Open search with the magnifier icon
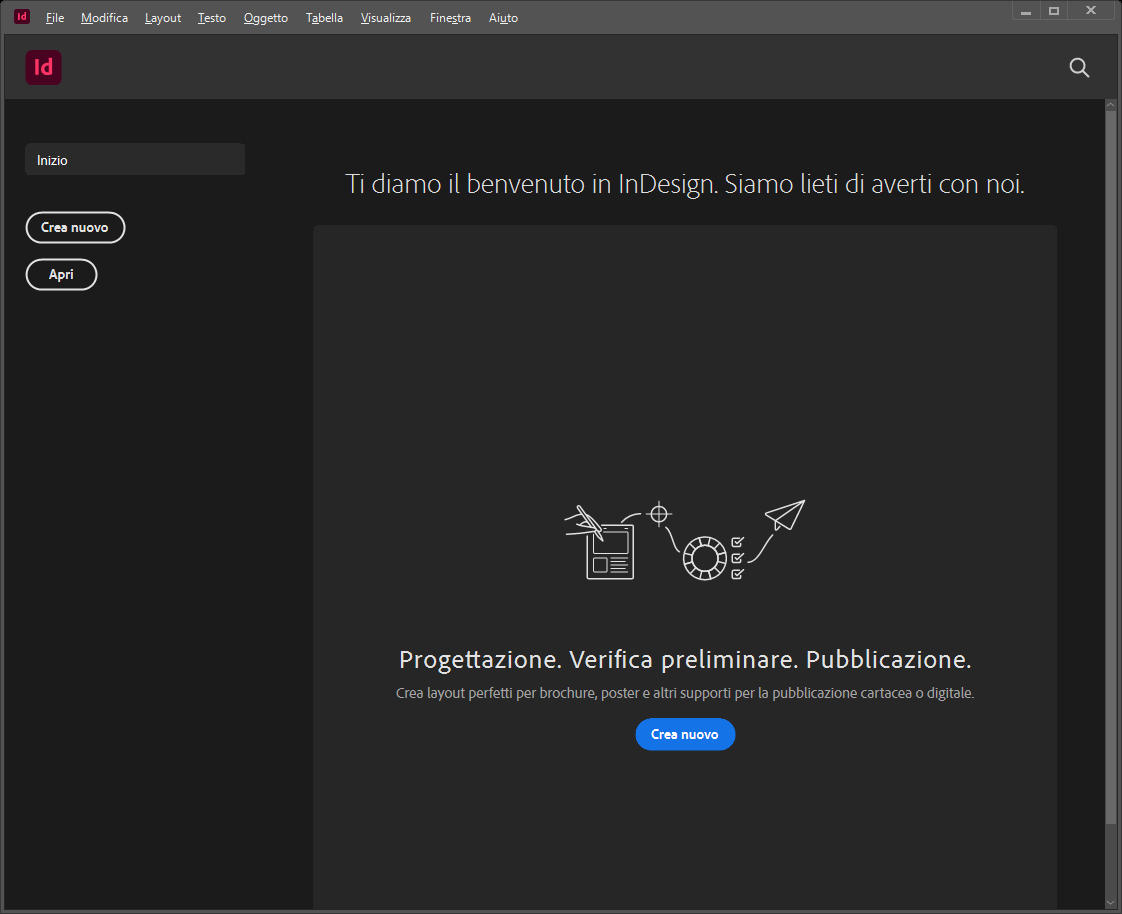1122x914 pixels. click(1079, 67)
